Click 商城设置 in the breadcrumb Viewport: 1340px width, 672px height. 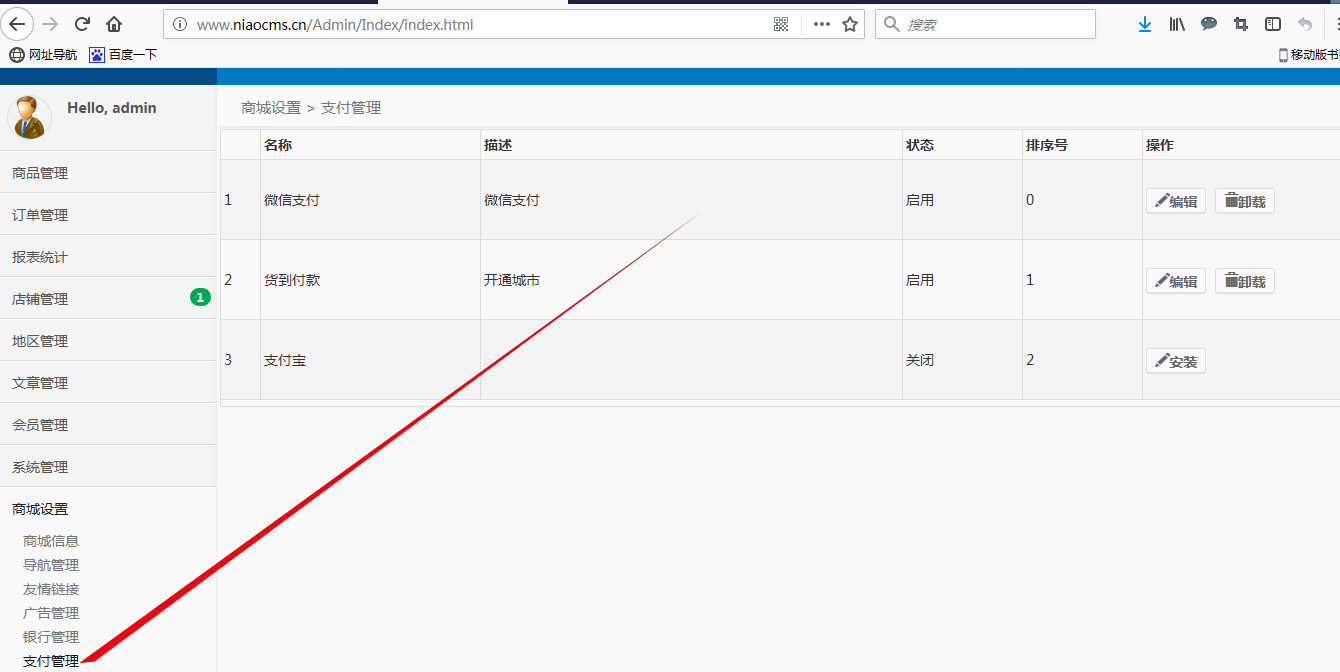[x=271, y=108]
